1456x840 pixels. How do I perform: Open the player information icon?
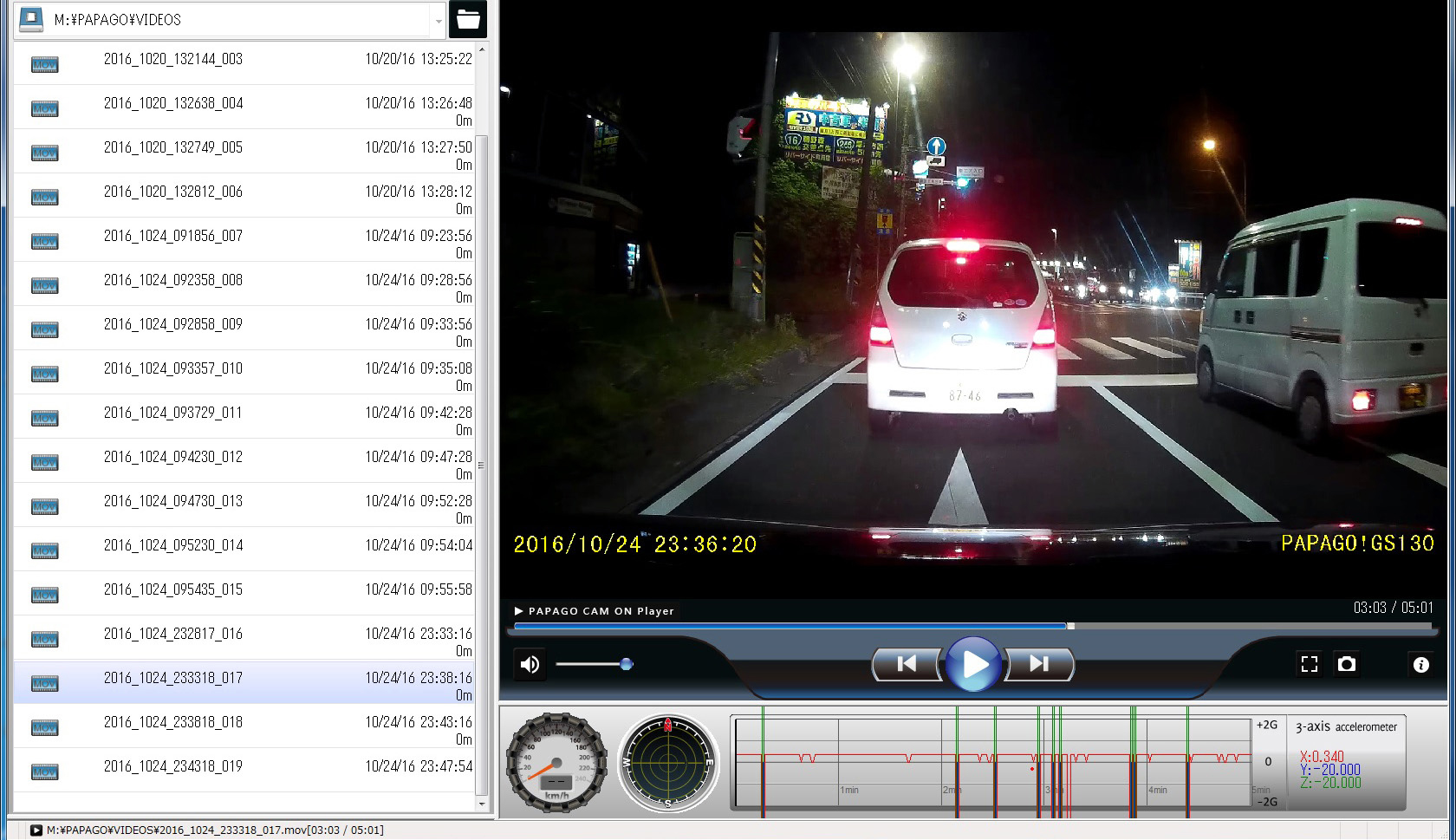point(1420,665)
